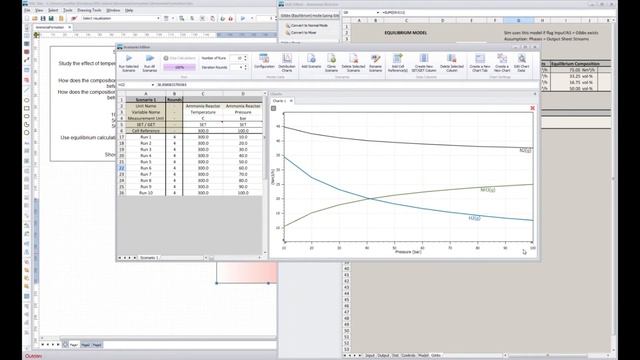The image size is (640, 360).
Task: Click the red lock icon in main toolbar
Action: pos(231,18)
